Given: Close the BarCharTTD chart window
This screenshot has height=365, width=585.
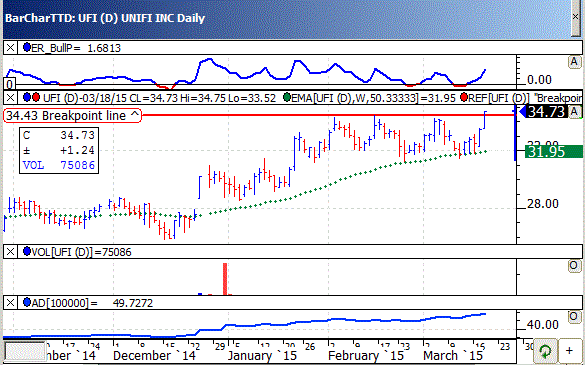Looking at the screenshot, I should pos(576,17).
